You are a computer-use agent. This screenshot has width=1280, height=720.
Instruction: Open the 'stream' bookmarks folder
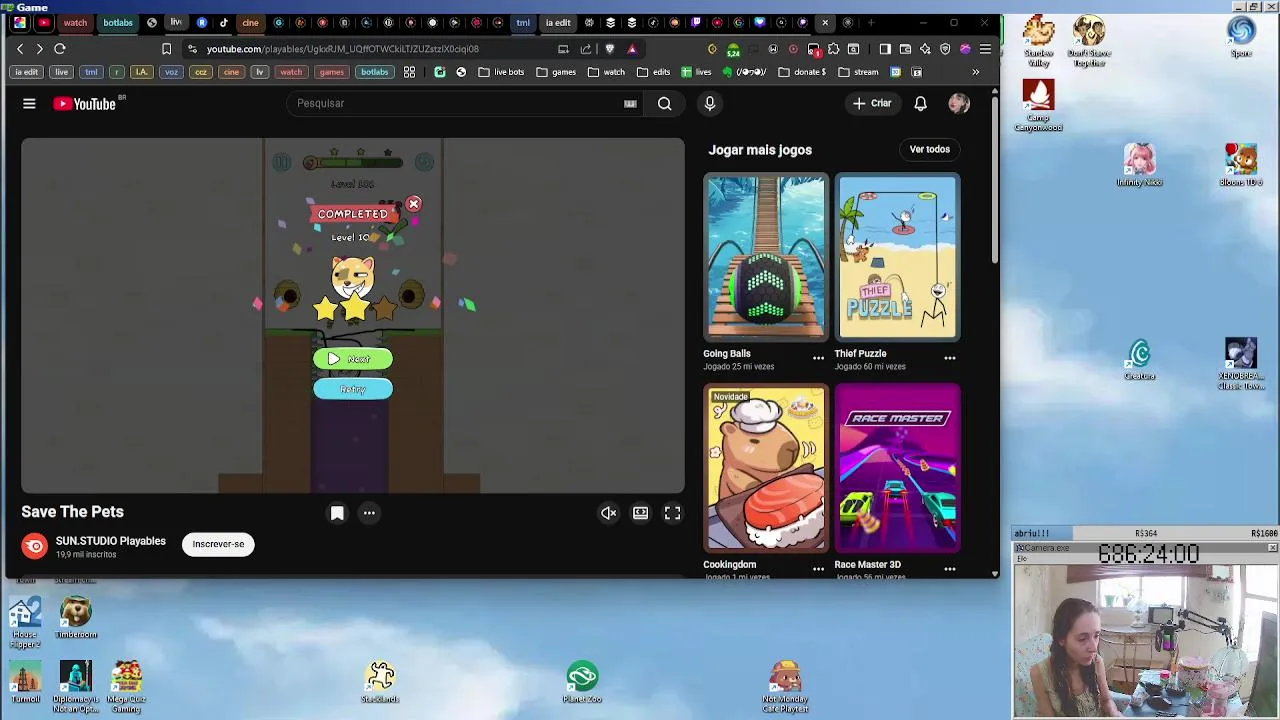tap(858, 72)
